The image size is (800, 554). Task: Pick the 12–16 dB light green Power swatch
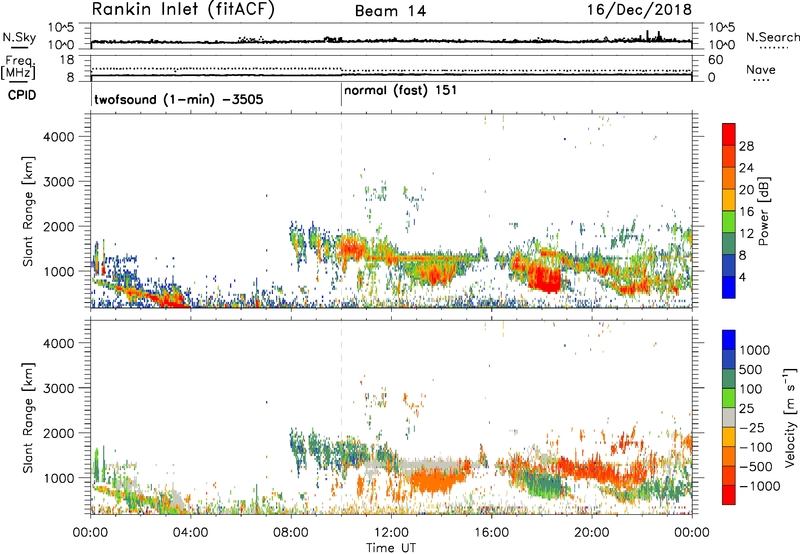tap(729, 222)
